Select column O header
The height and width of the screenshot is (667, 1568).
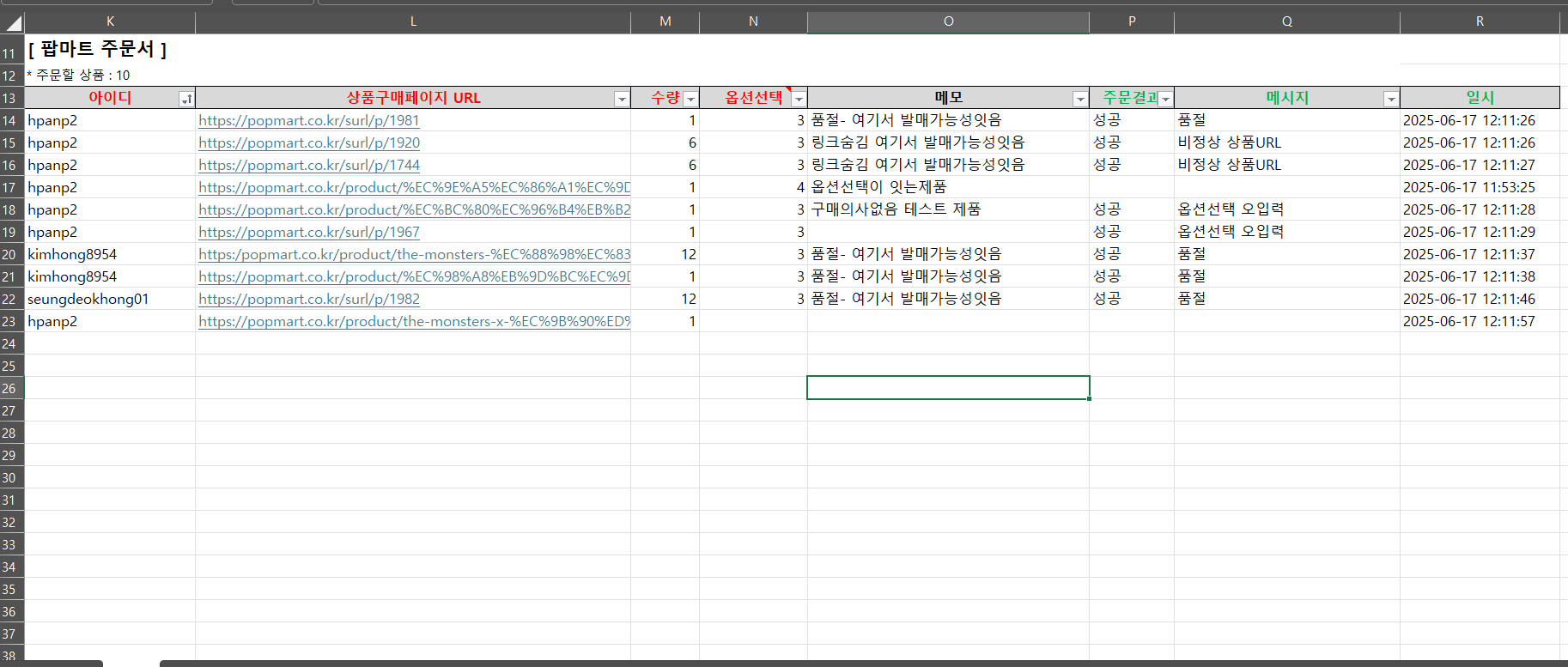coord(948,21)
